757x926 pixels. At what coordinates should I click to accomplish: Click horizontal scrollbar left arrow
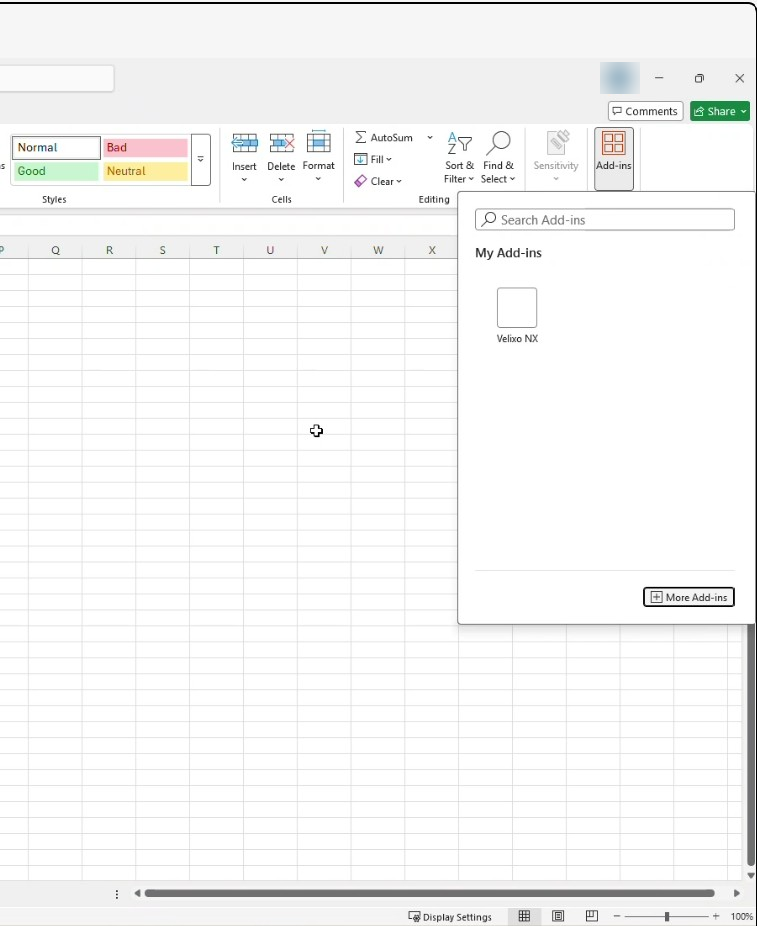(x=137, y=893)
